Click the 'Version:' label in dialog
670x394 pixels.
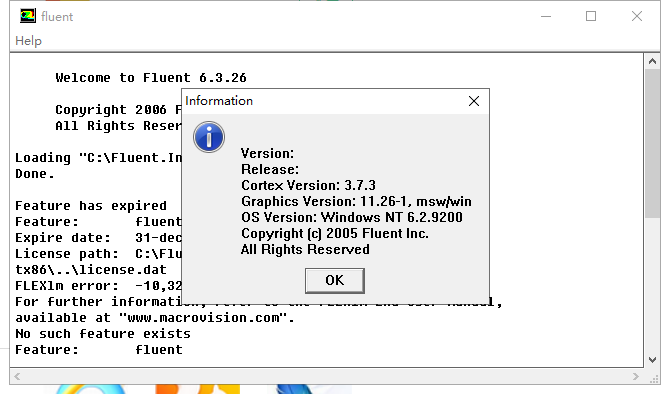coord(267,153)
